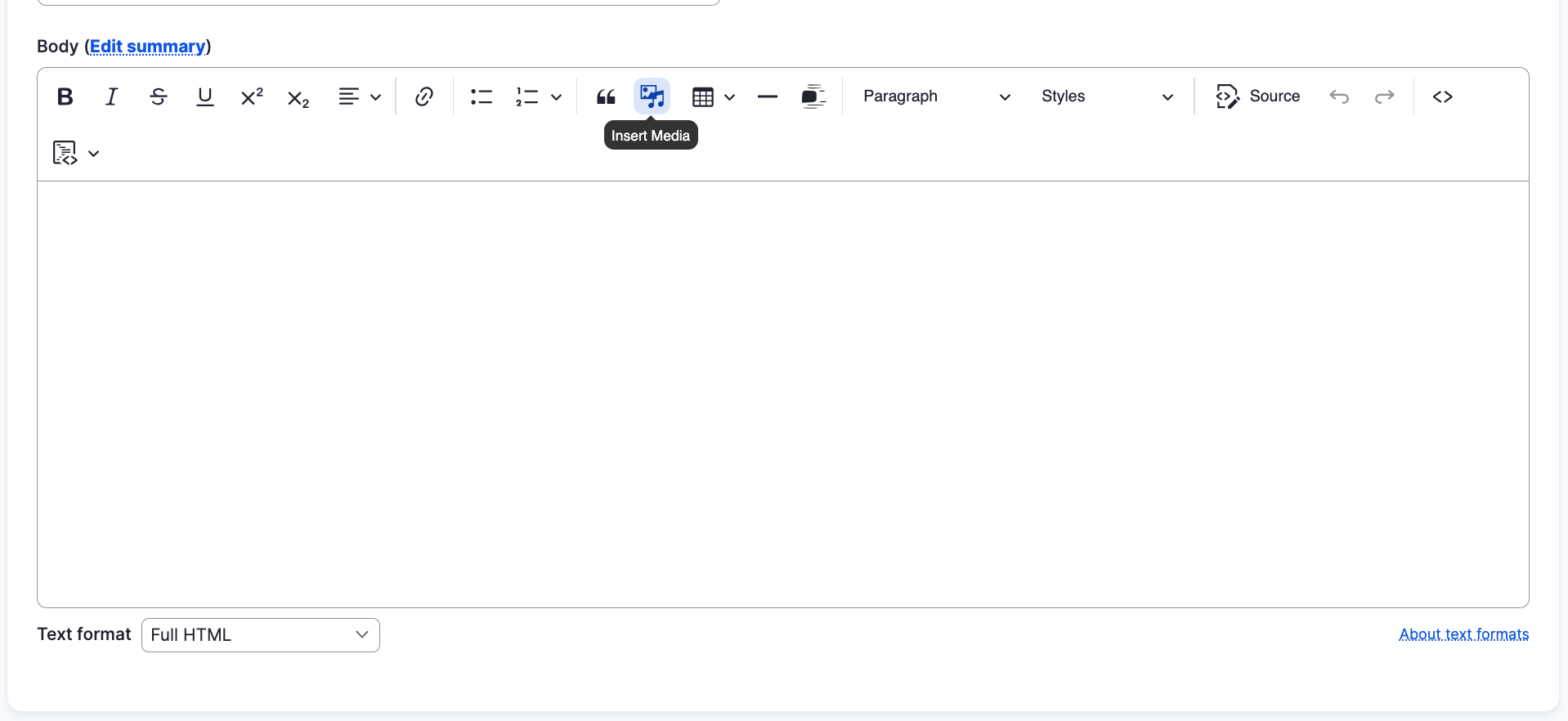Insert a link
1568x721 pixels.
point(423,96)
